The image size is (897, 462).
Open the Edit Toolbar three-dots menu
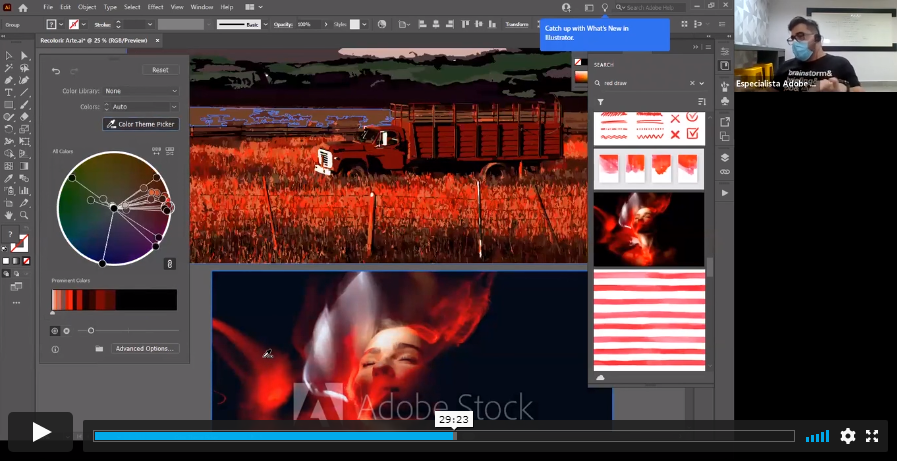pos(16,302)
